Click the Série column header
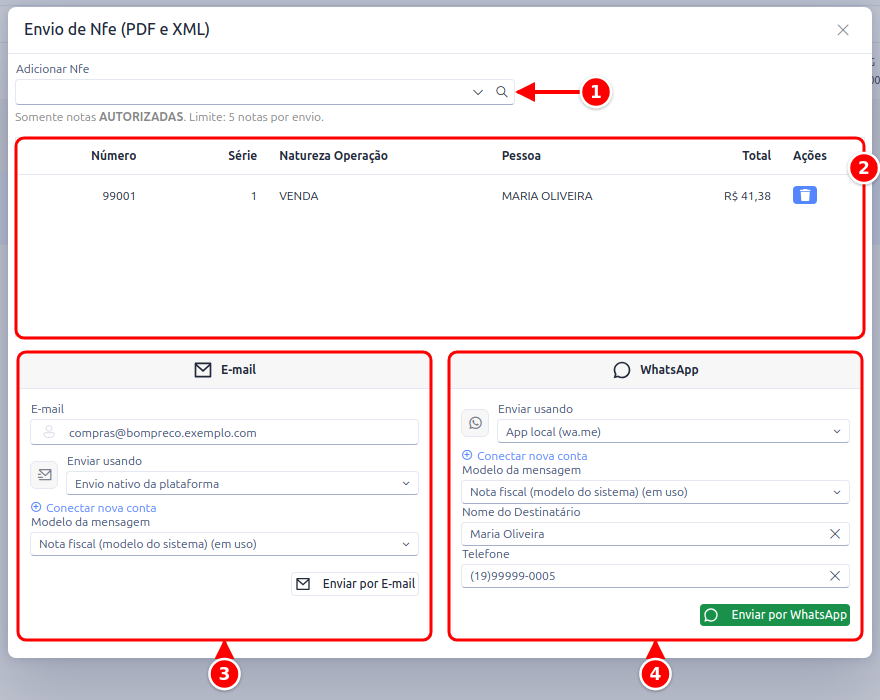Screen dimensions: 880x700 242,155
